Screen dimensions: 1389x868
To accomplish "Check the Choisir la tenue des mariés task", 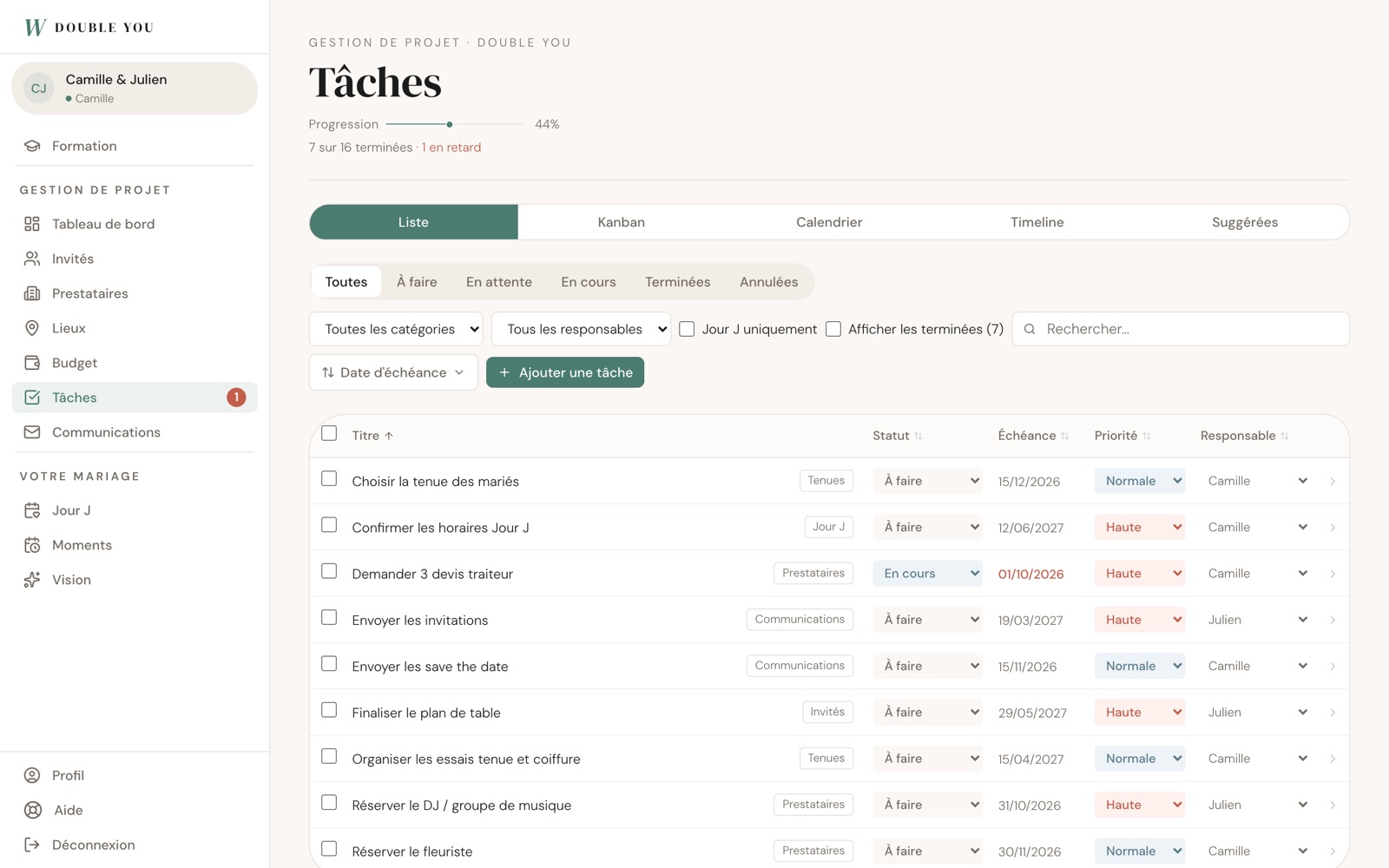I will (329, 479).
